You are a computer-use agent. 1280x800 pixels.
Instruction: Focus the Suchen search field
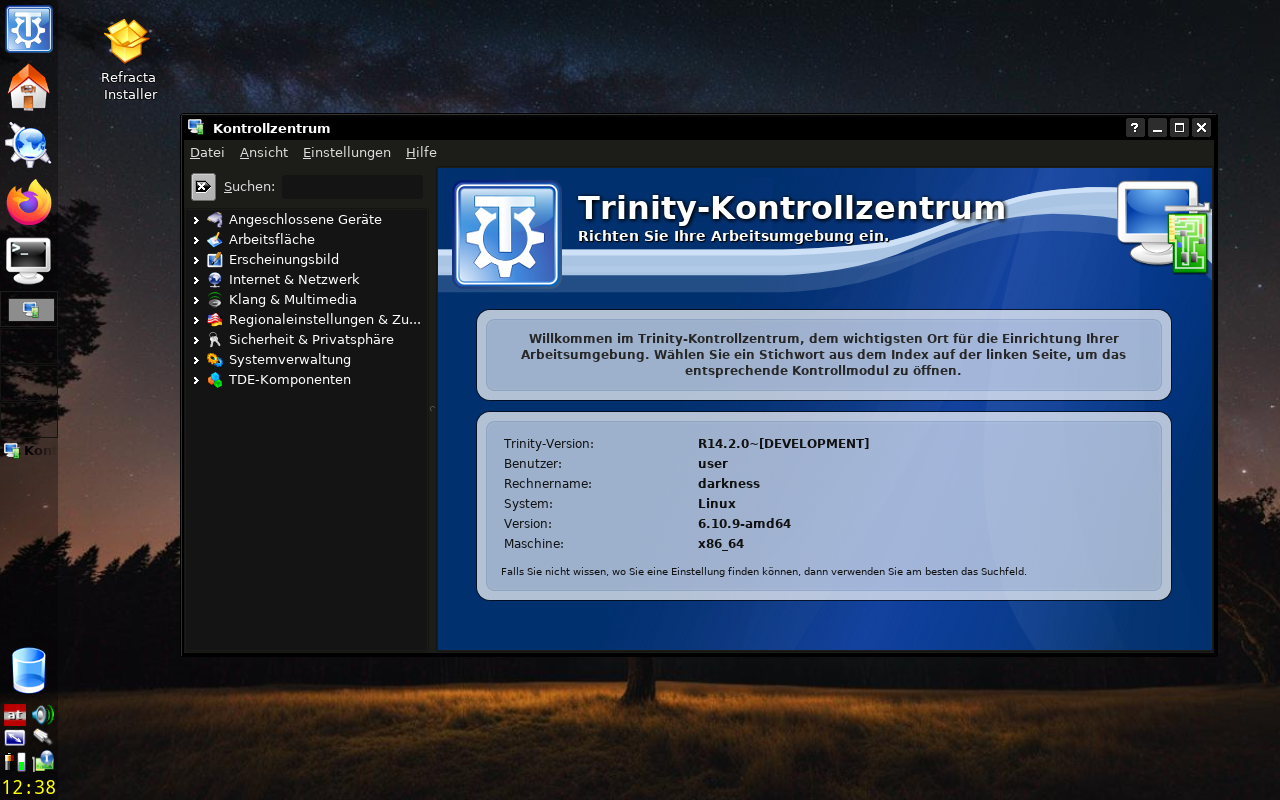pos(352,187)
